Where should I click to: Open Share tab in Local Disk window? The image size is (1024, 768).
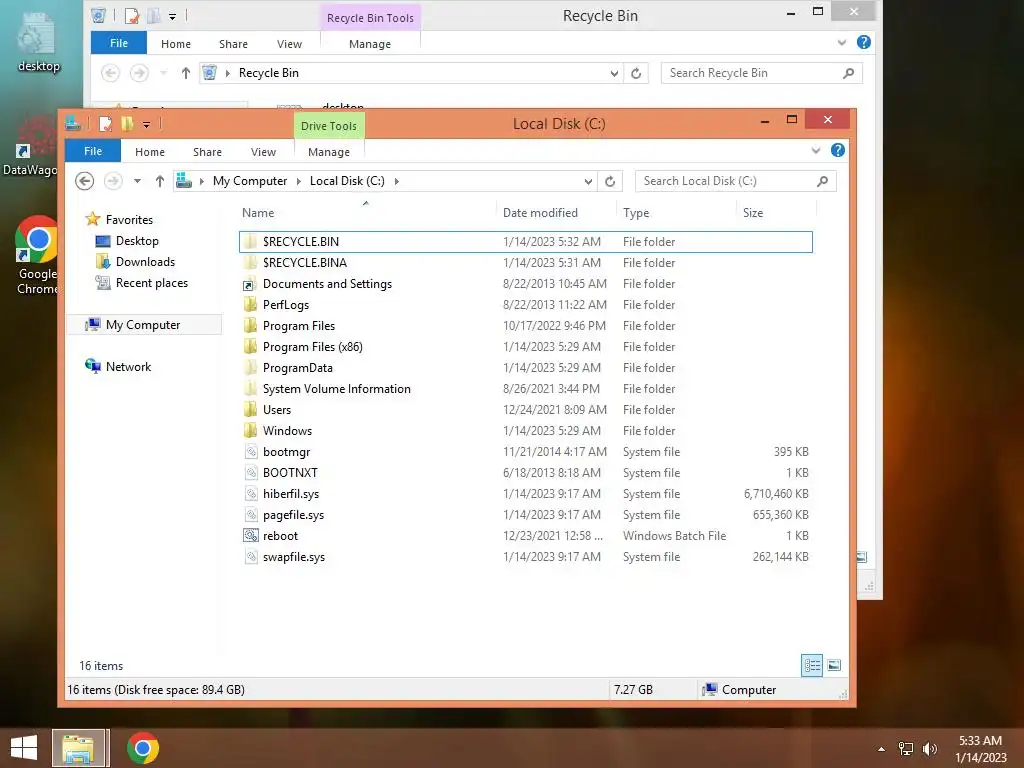(x=207, y=152)
